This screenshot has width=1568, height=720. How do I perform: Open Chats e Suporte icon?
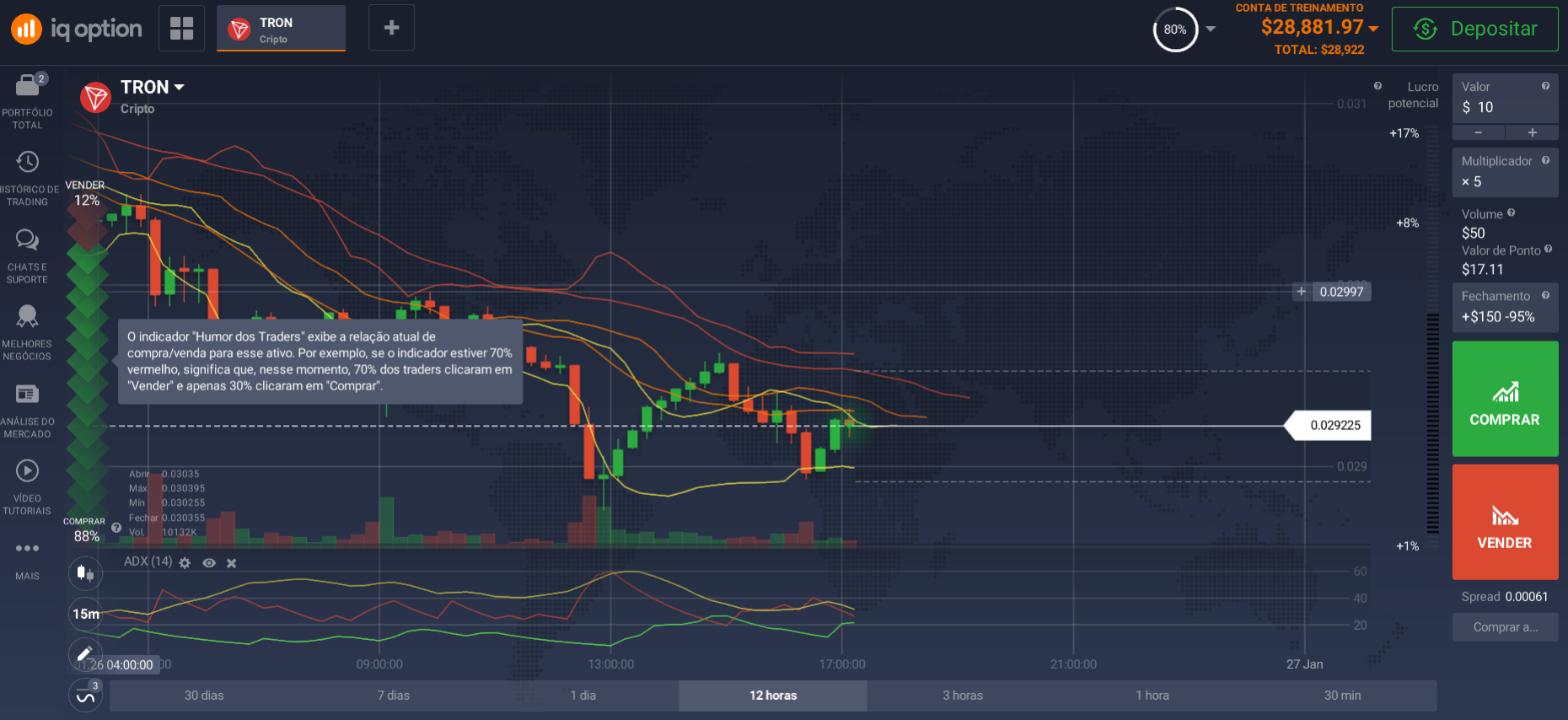[27, 240]
